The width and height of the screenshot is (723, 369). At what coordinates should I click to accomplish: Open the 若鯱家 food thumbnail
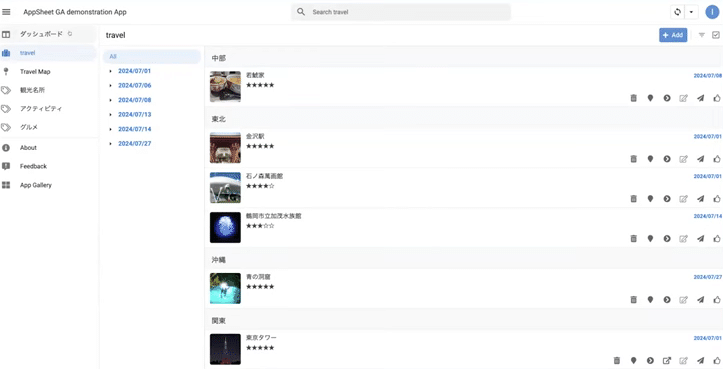tap(225, 86)
